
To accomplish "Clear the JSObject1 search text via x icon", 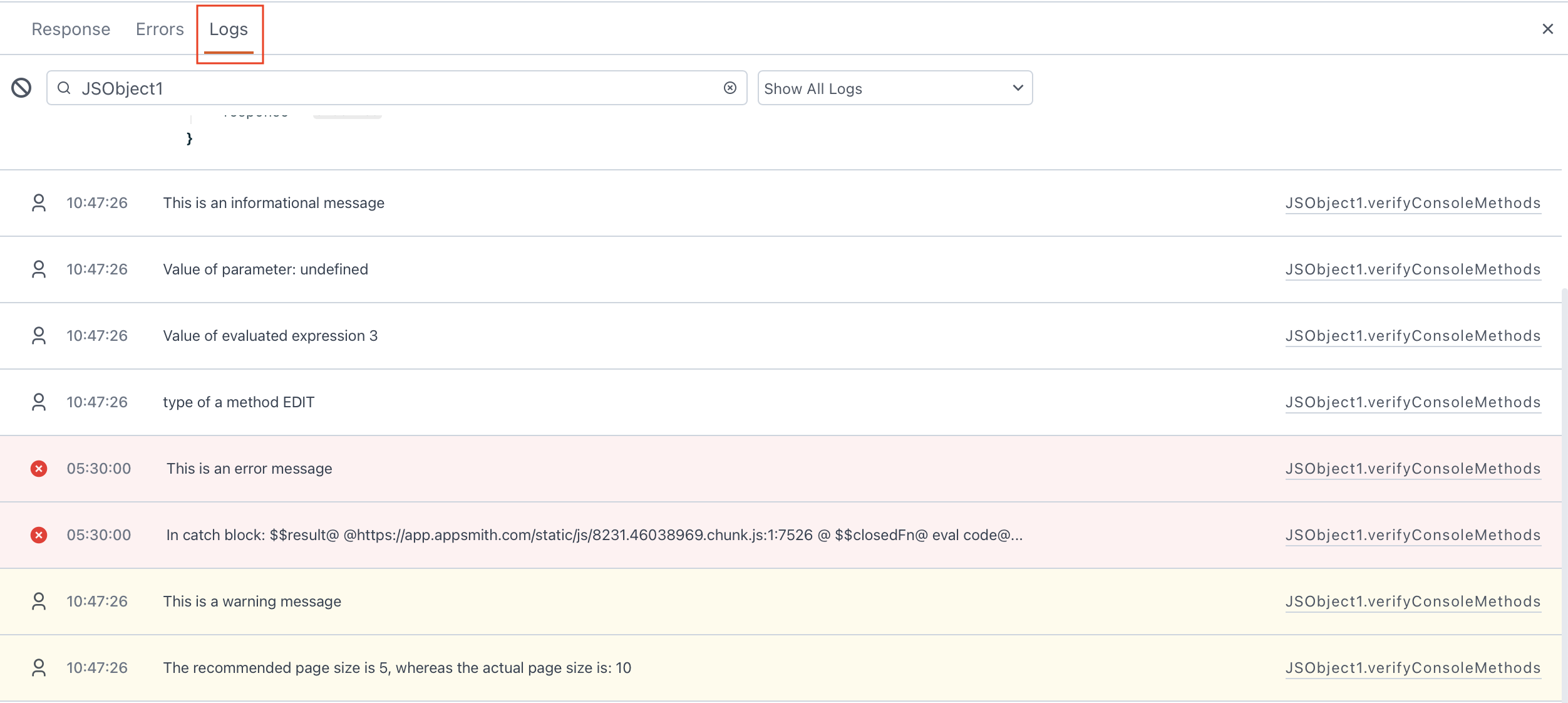I will (x=730, y=88).
